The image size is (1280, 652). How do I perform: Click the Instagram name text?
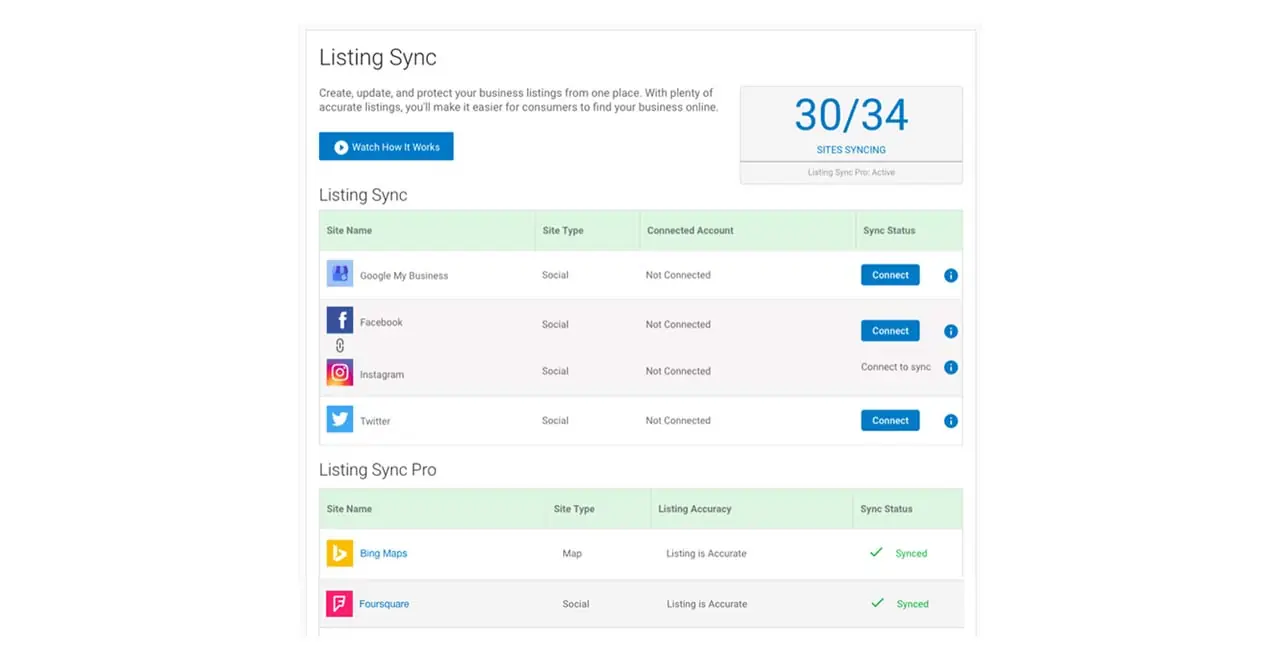[x=382, y=375]
